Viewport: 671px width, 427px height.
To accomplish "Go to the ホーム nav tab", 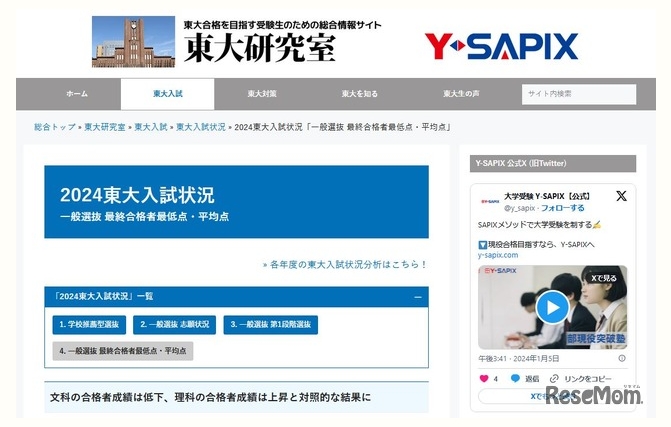I will coord(77,94).
